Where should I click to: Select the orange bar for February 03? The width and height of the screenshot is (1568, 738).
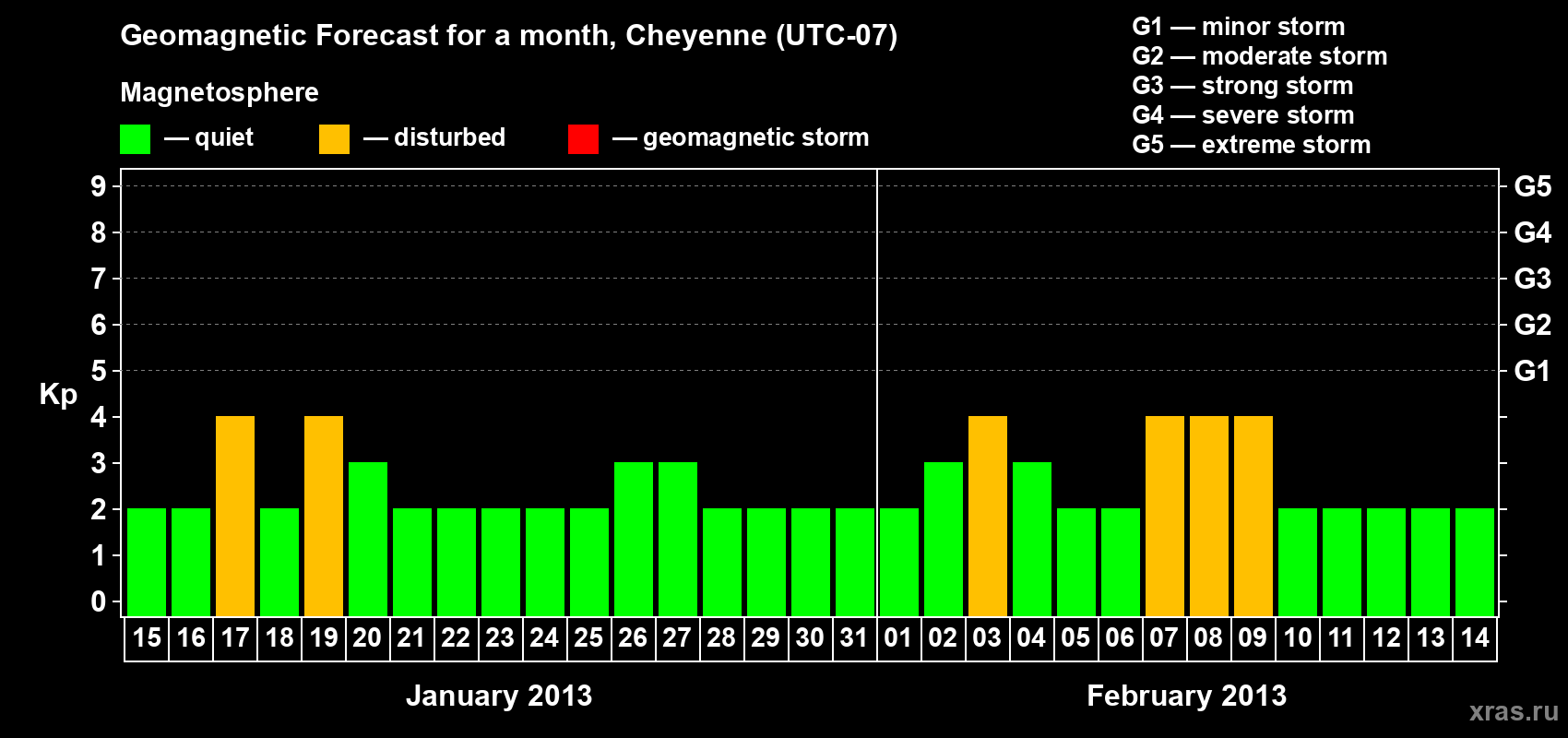pos(988,516)
